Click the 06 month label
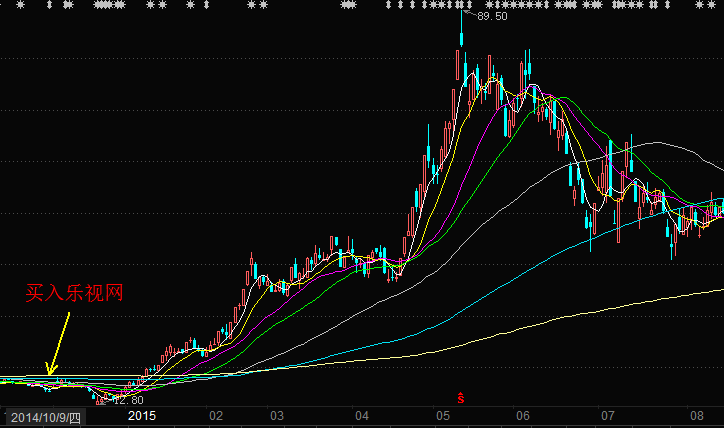Image resolution: width=724 pixels, height=428 pixels. tap(523, 416)
